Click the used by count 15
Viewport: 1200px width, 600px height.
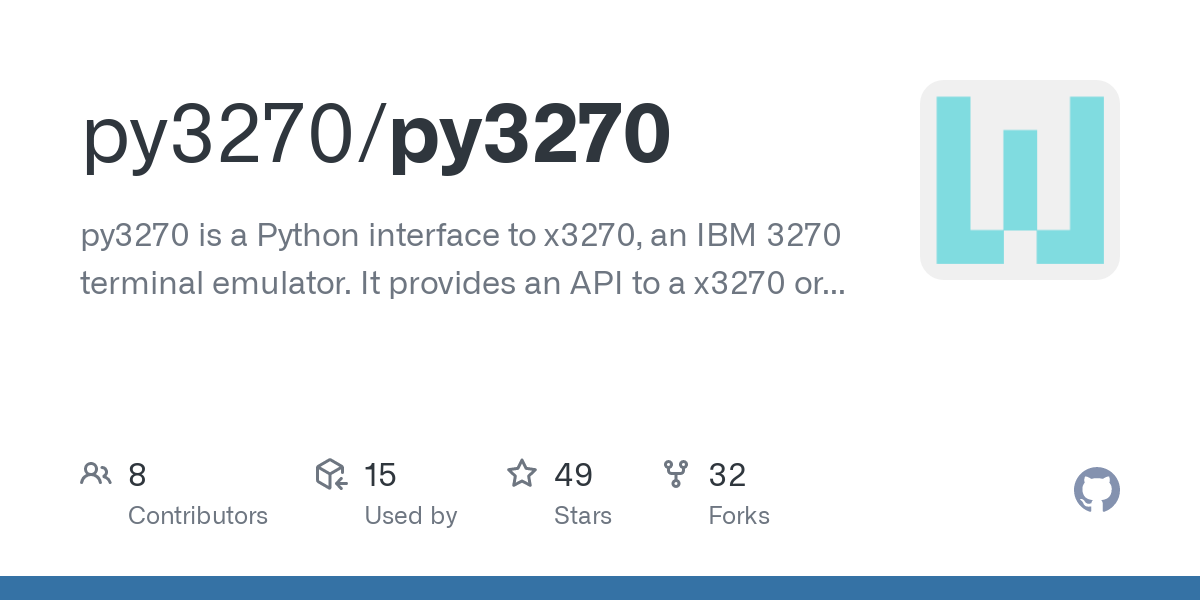click(380, 474)
